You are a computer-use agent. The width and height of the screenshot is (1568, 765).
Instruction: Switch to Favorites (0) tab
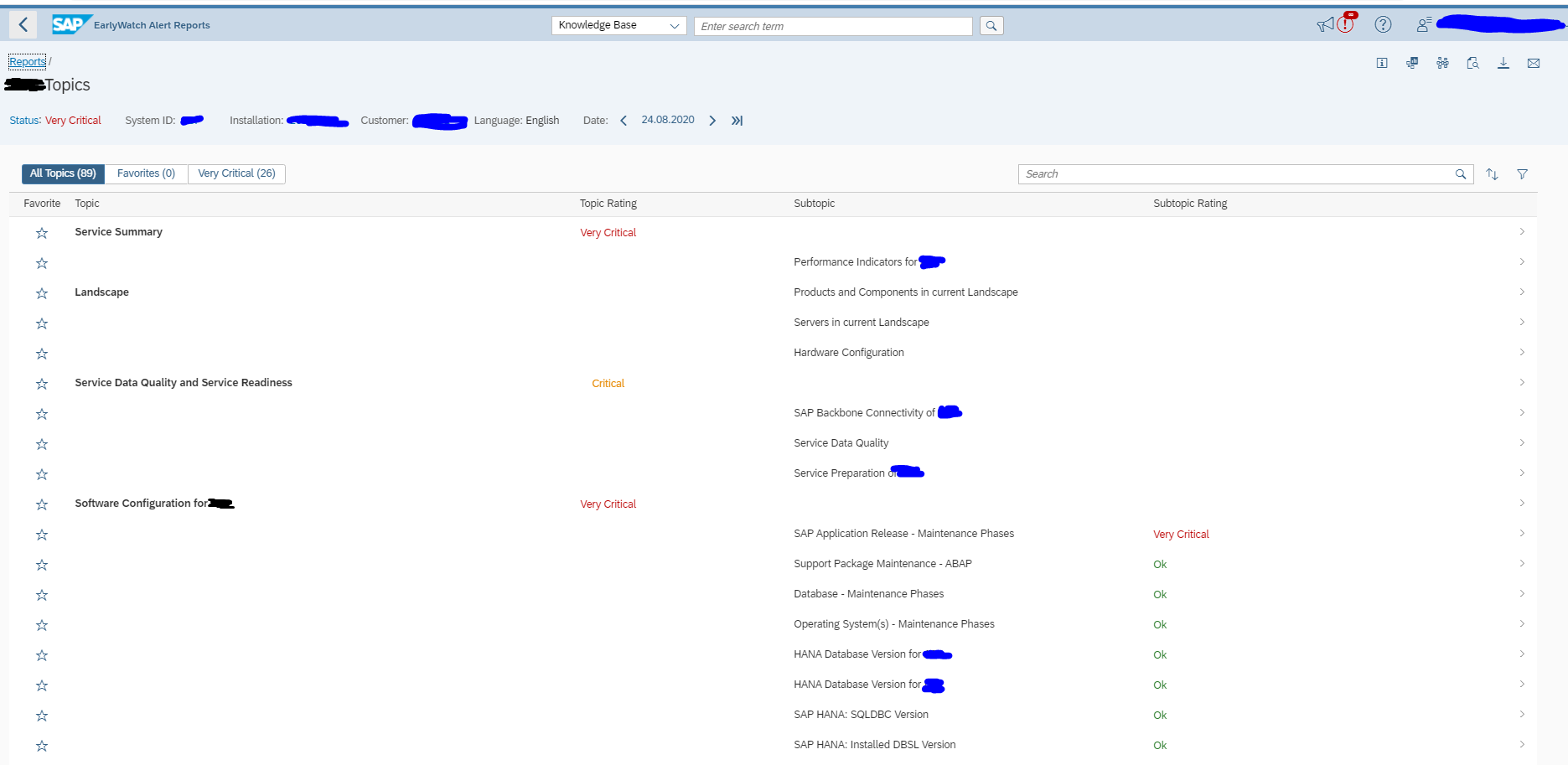(146, 173)
